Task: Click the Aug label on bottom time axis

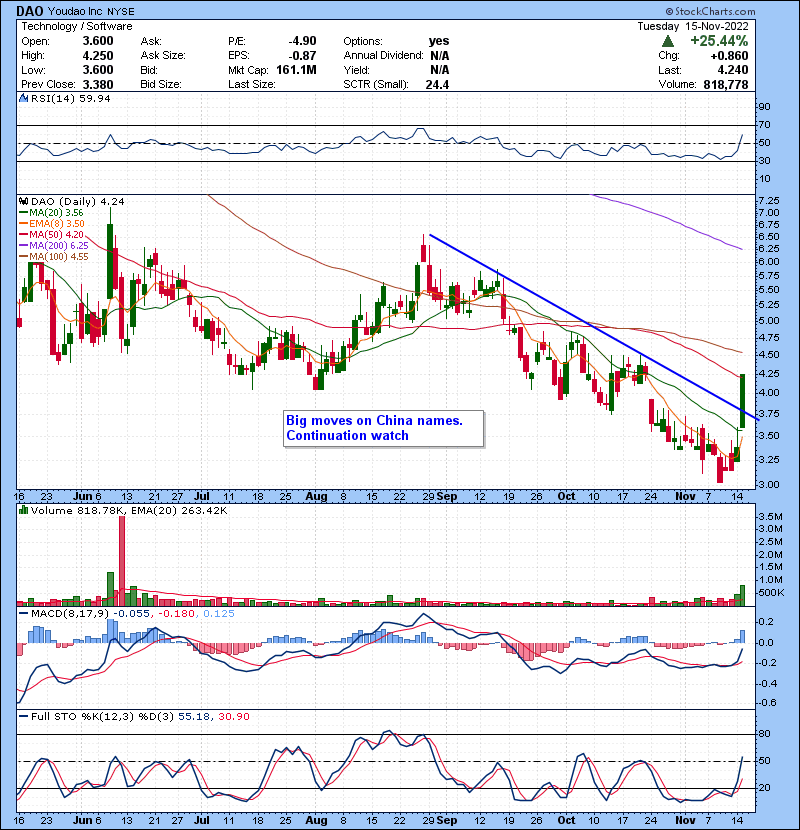Action: (317, 820)
